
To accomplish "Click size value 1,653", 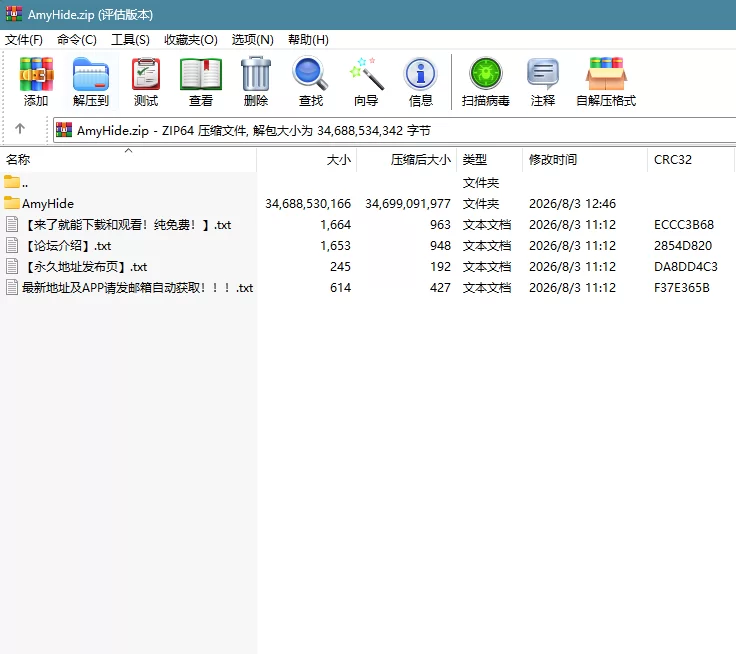I will tap(336, 246).
